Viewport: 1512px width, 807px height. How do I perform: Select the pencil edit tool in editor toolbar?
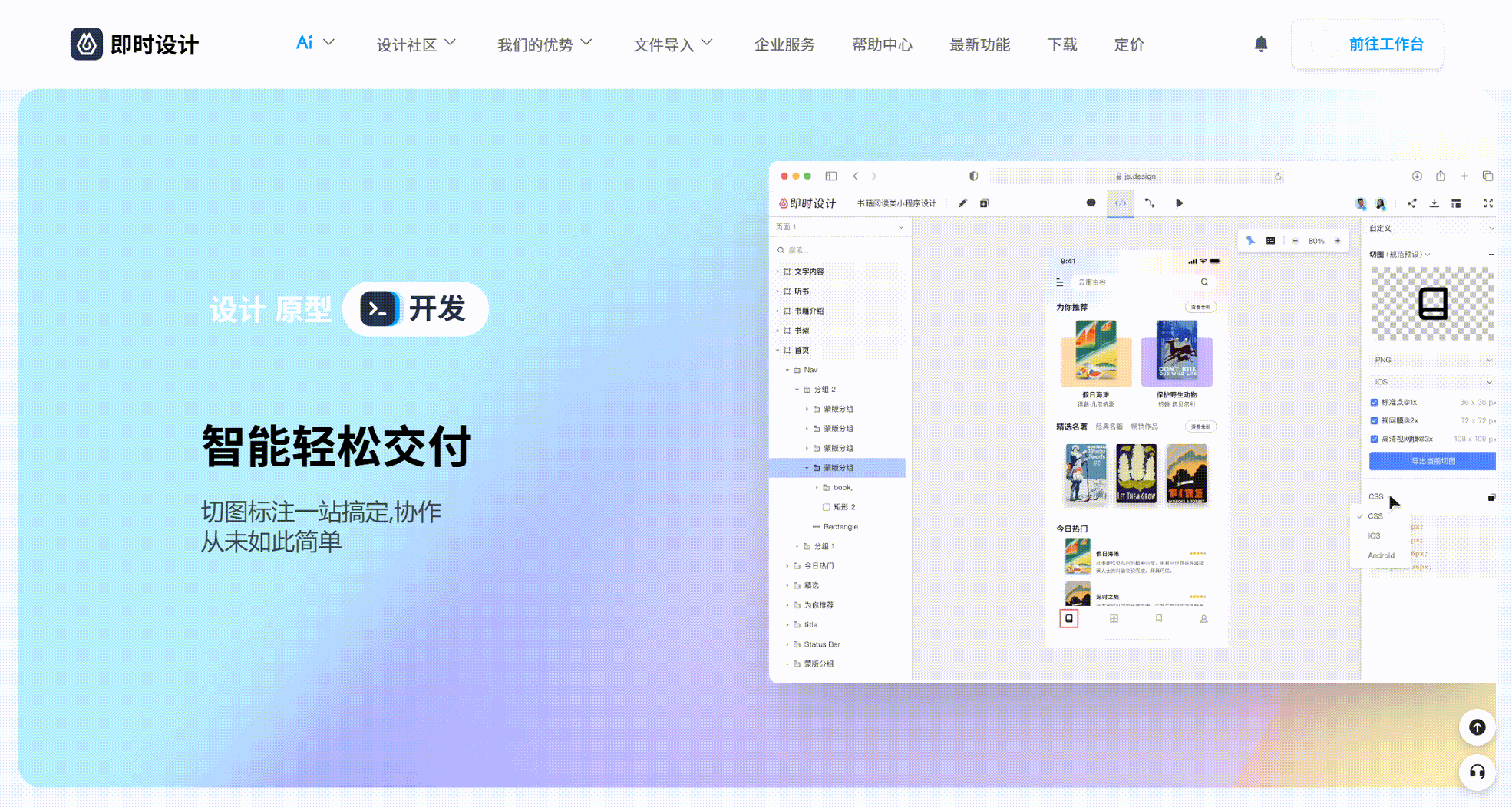(962, 203)
